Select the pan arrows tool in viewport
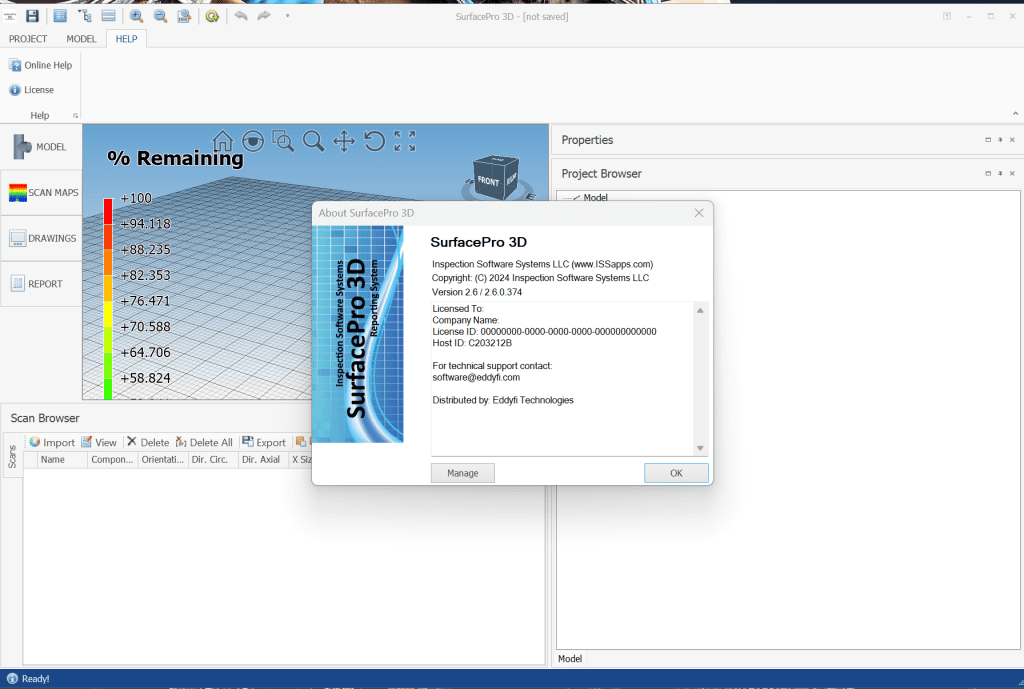This screenshot has height=689, width=1024. [x=344, y=141]
